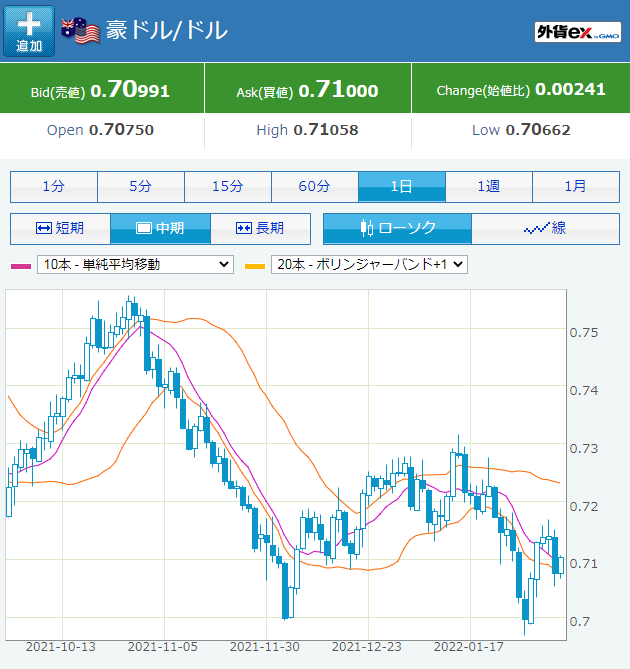Choose the 1週 weekly timeframe
This screenshot has width=630, height=669.
pyautogui.click(x=489, y=186)
